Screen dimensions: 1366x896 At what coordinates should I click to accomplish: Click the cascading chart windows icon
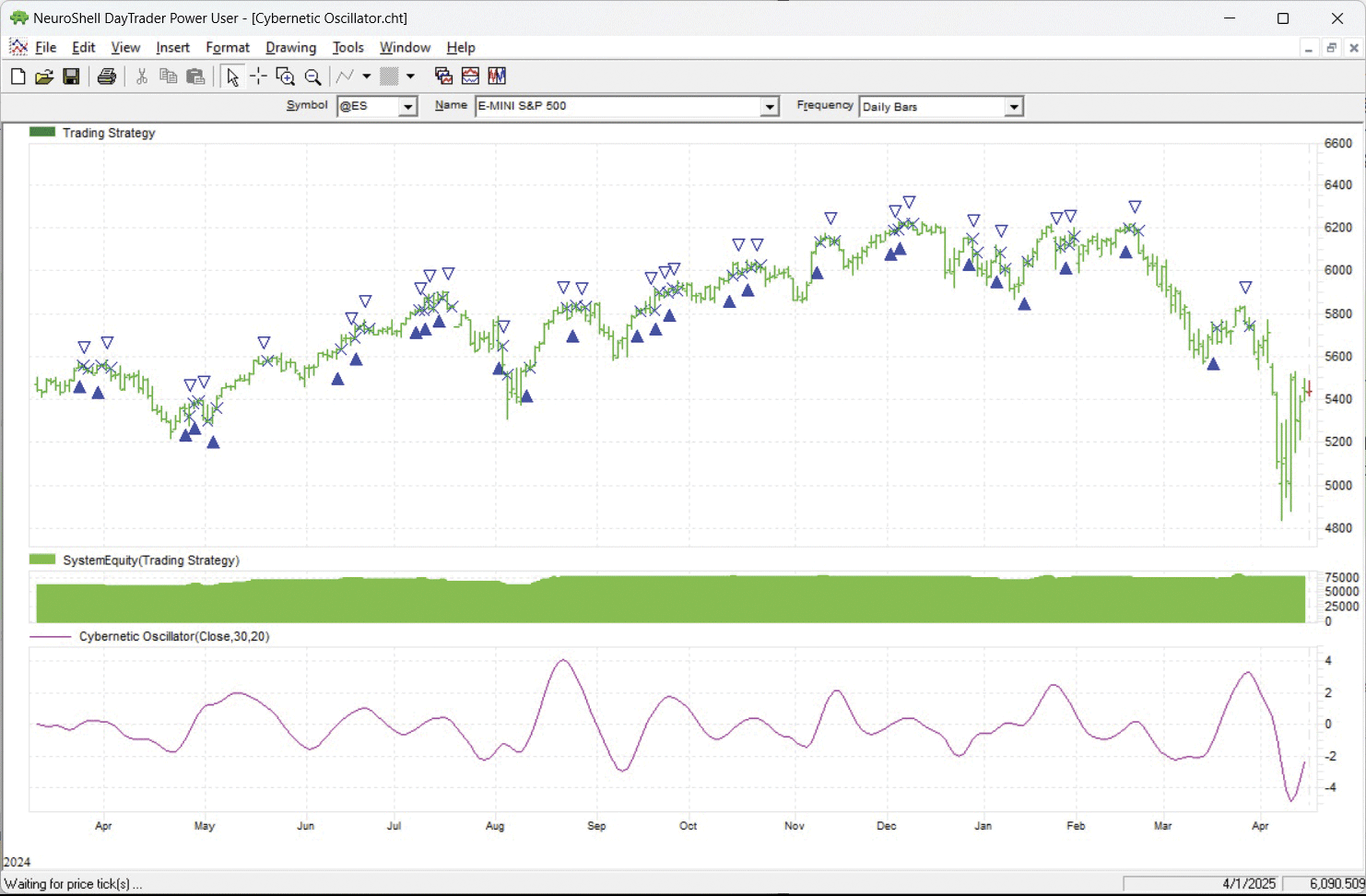[x=443, y=77]
